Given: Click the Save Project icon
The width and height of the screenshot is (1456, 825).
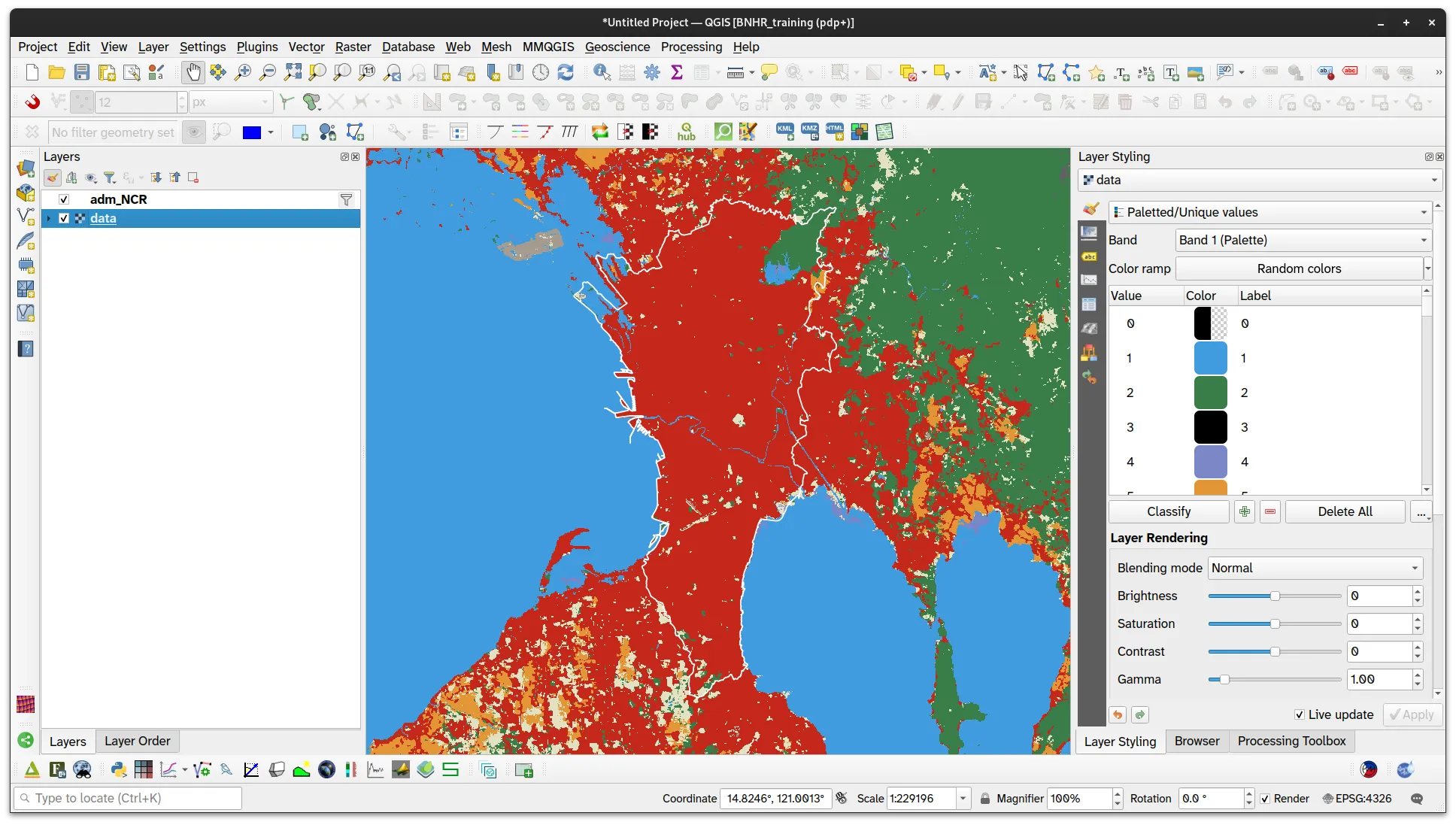Looking at the screenshot, I should tap(82, 72).
